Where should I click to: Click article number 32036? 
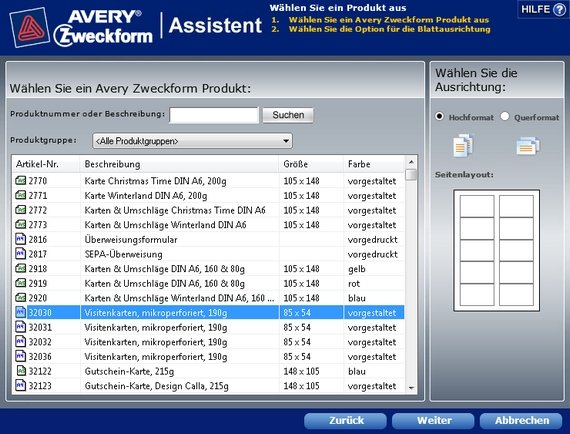40,357
